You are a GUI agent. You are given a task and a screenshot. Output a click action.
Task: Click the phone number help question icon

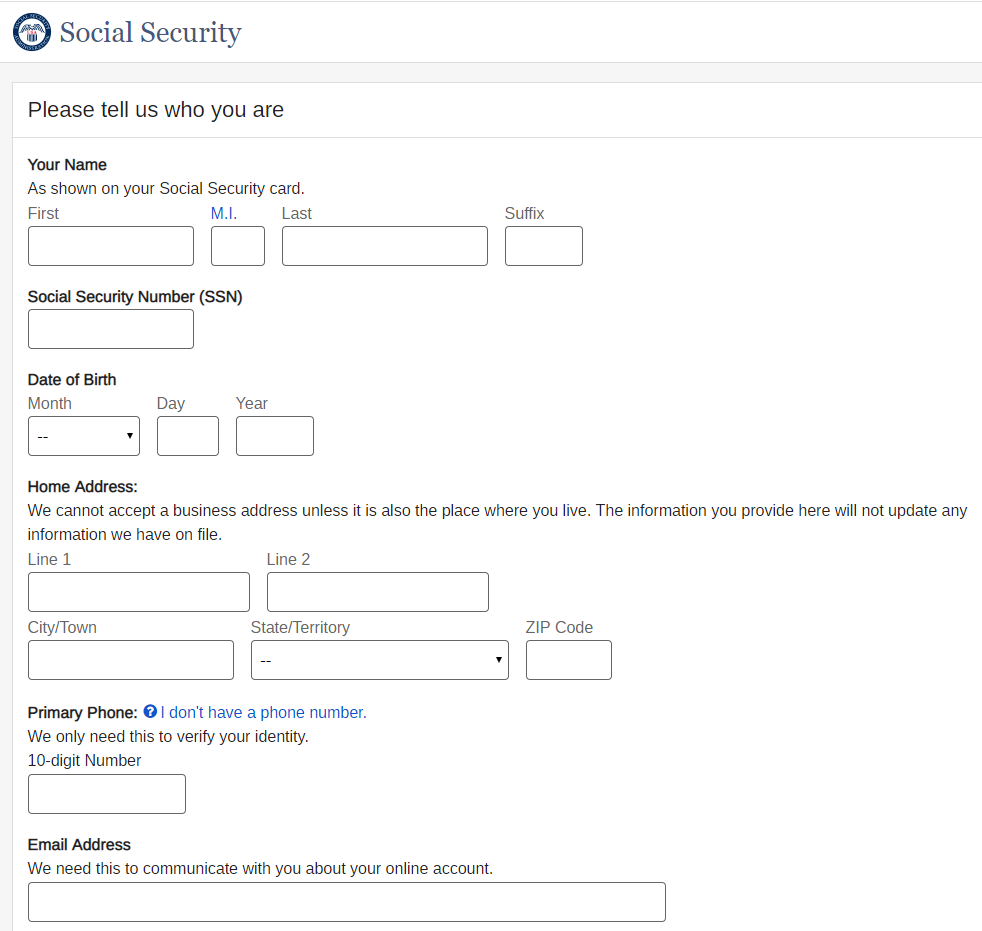click(x=150, y=712)
